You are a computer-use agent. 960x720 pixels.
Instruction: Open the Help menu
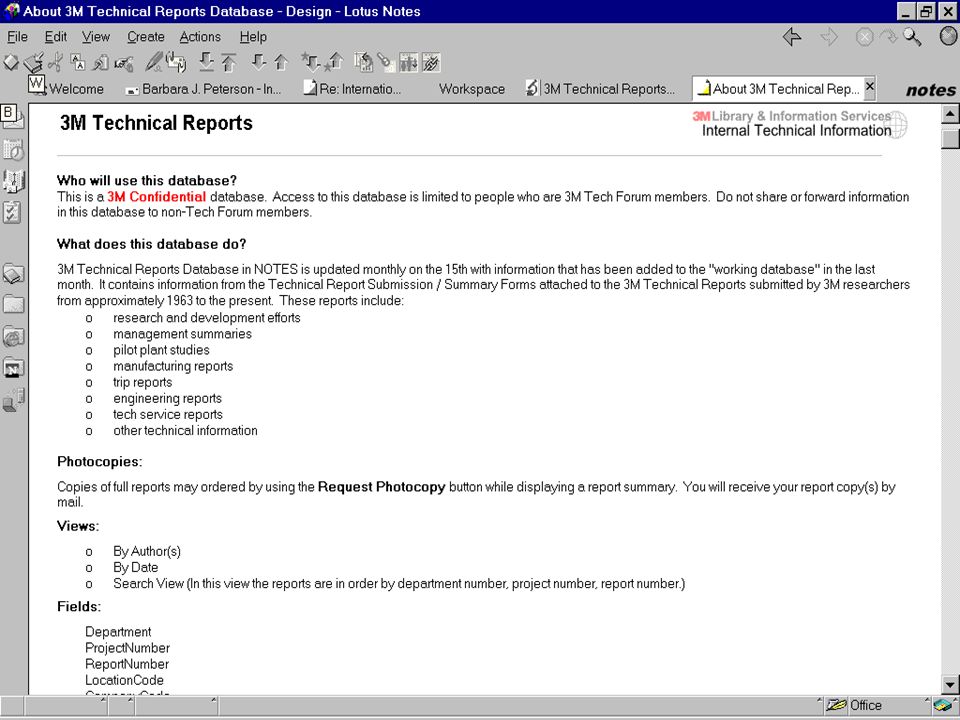pyautogui.click(x=253, y=37)
